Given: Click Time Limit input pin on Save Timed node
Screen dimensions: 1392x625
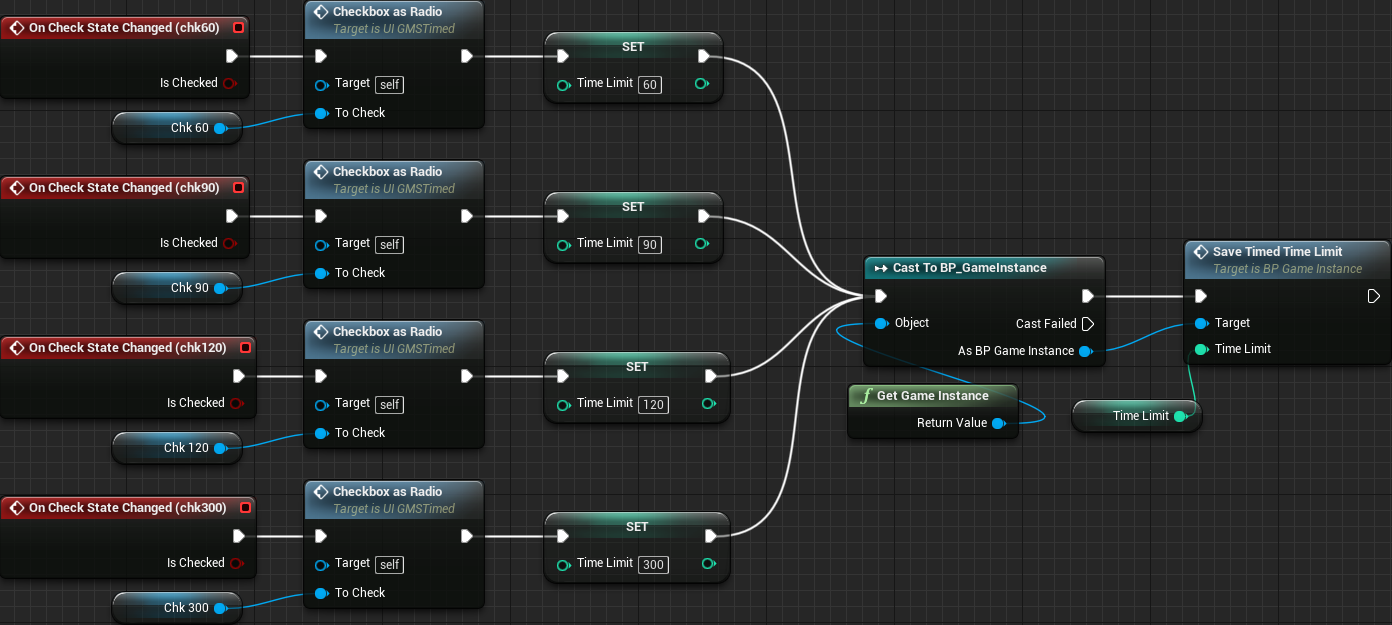Looking at the screenshot, I should click(1201, 349).
